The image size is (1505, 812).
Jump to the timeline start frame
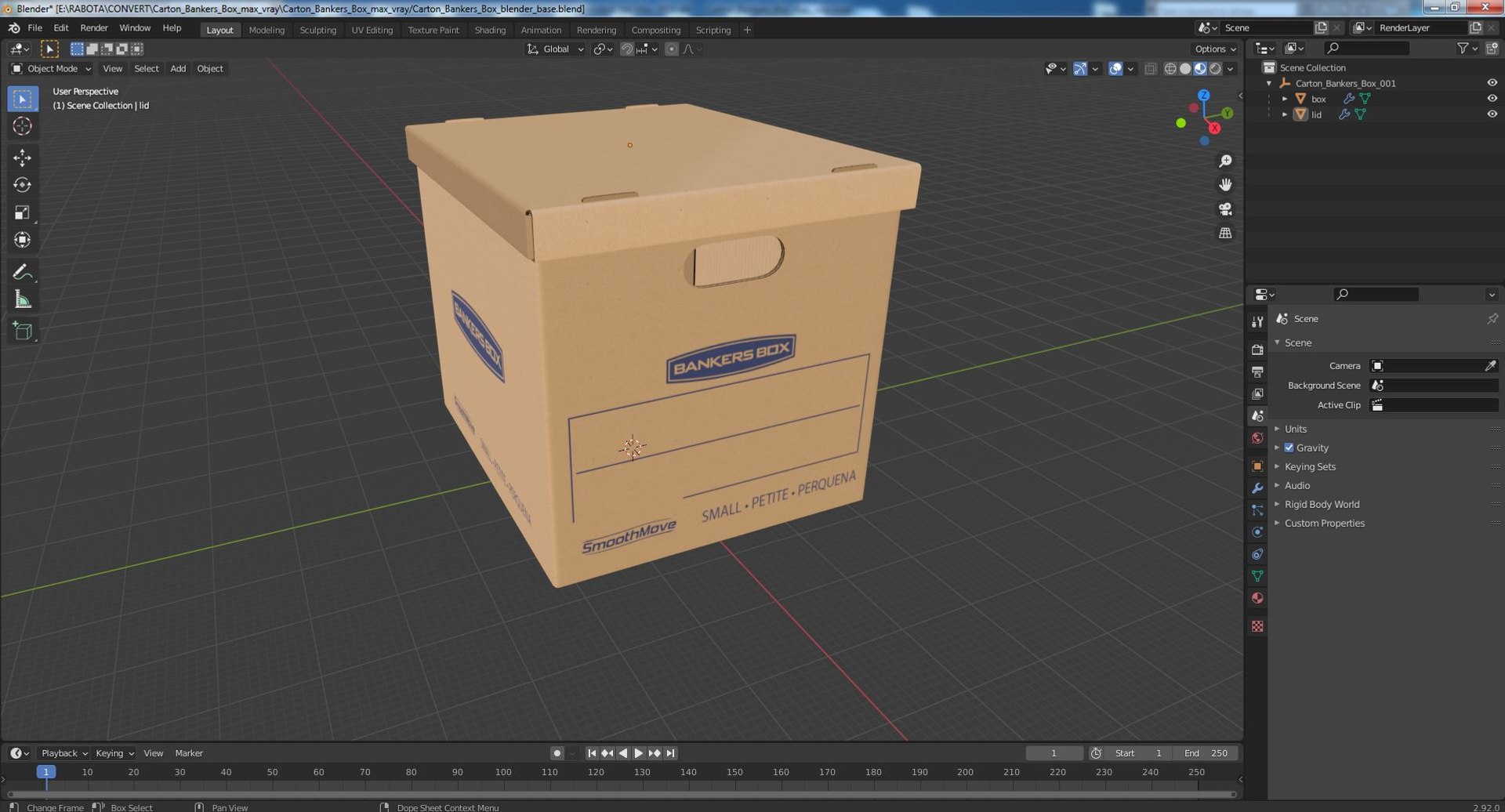coord(592,753)
